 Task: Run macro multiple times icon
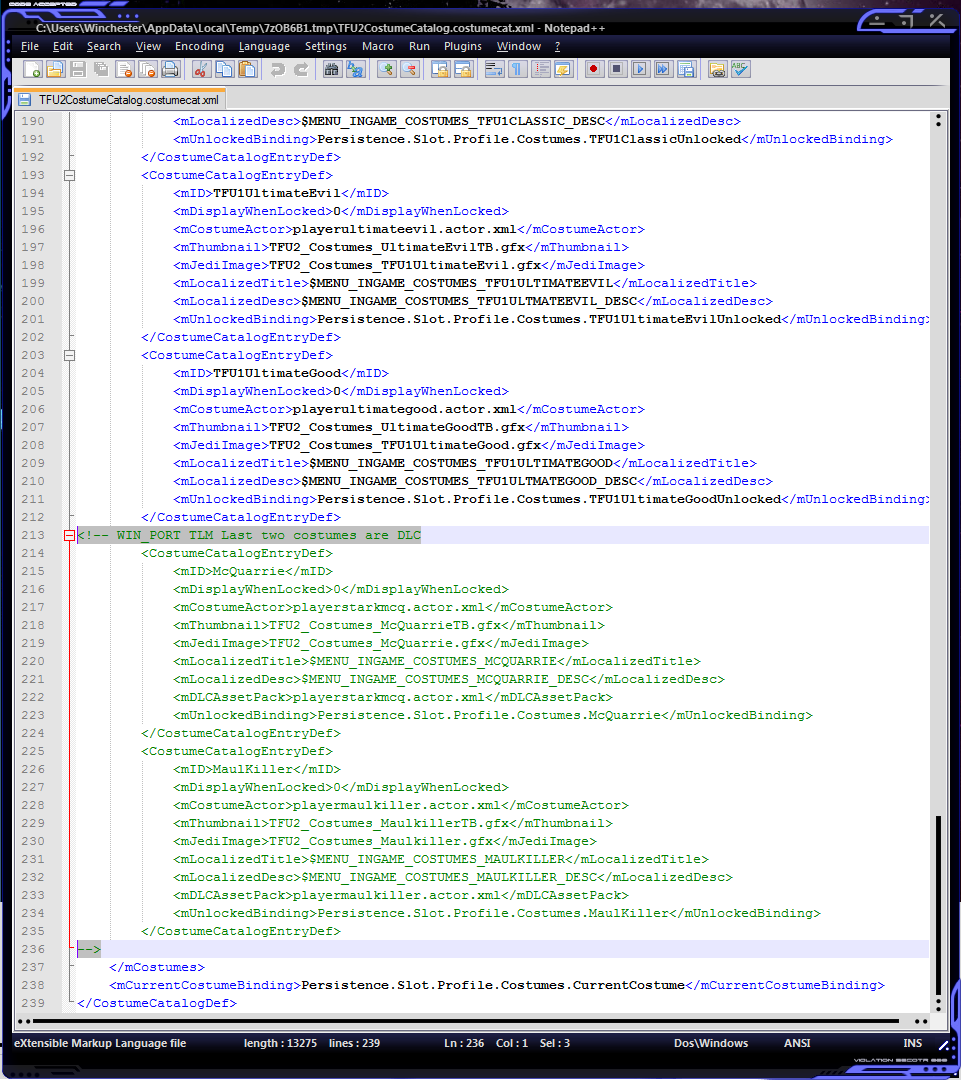point(663,69)
